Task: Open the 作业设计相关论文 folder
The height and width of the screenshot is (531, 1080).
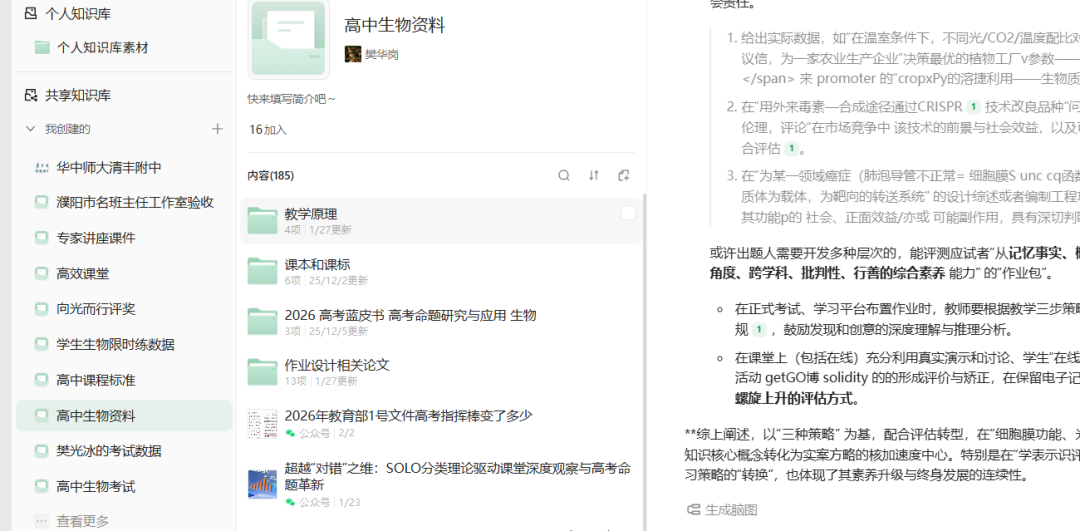Action: click(x=441, y=372)
